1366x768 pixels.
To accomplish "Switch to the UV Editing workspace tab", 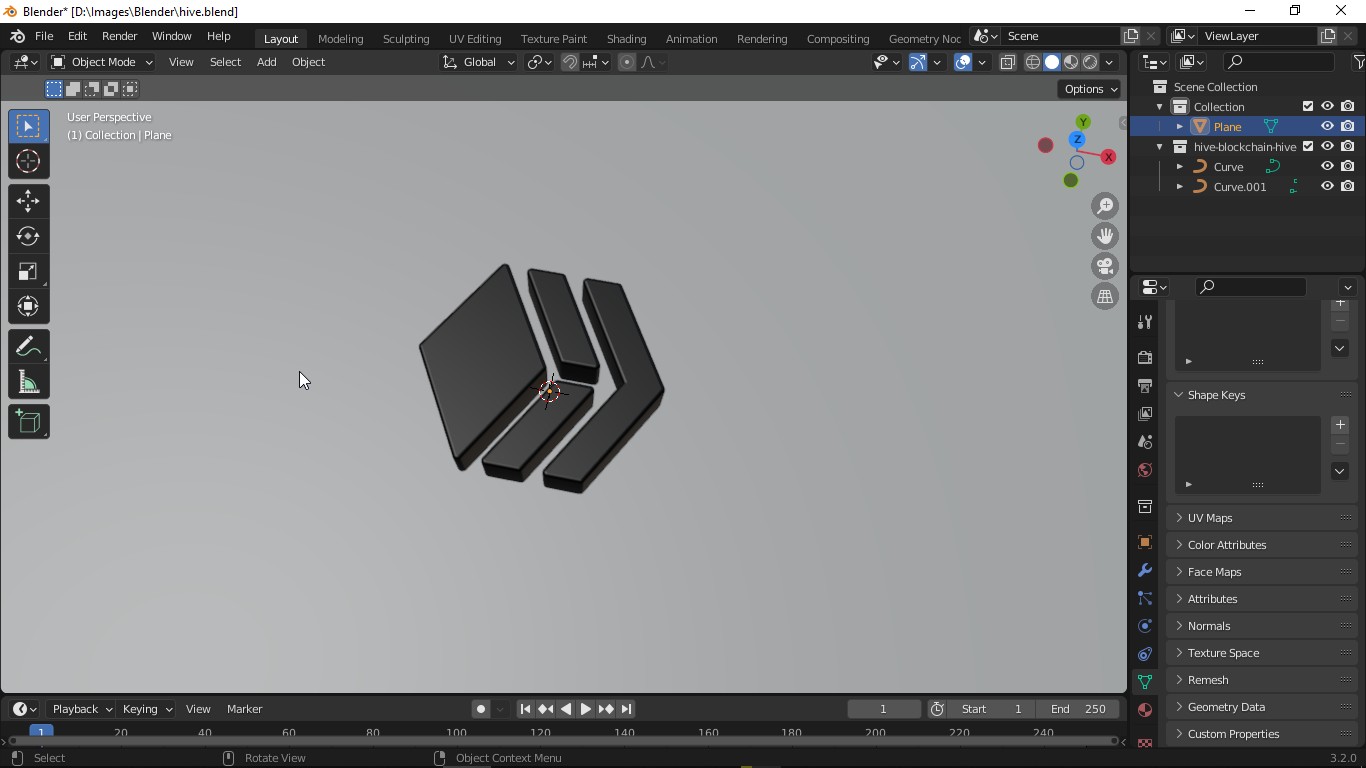I will pyautogui.click(x=475, y=38).
